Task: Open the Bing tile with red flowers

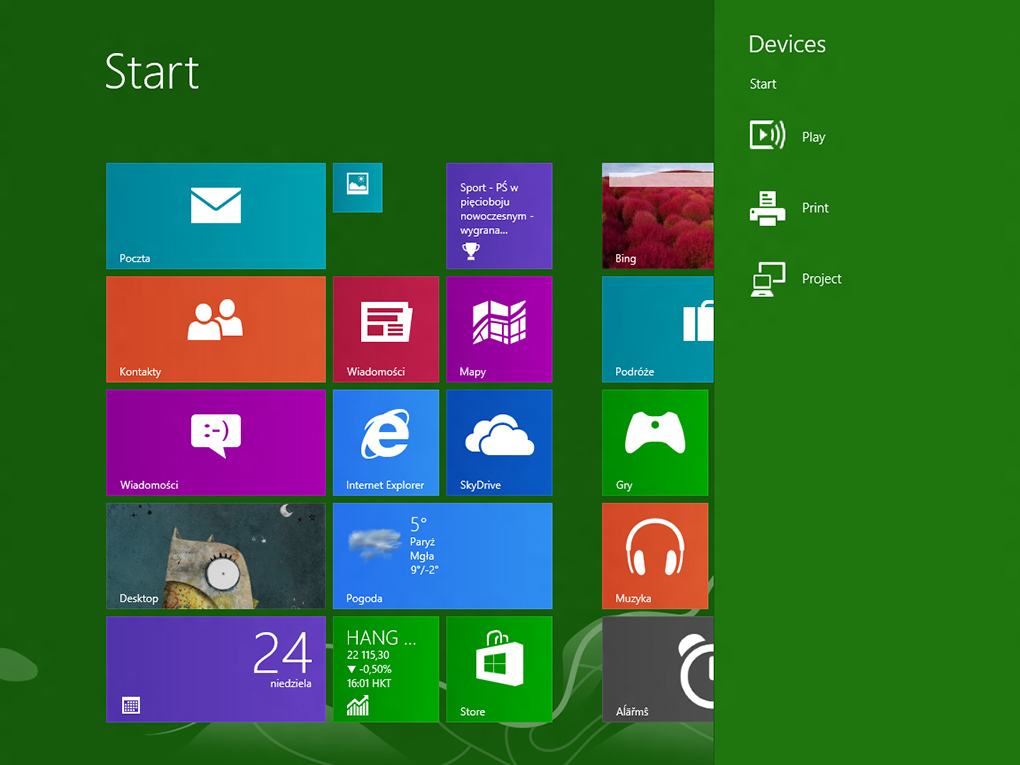Action: coord(657,216)
